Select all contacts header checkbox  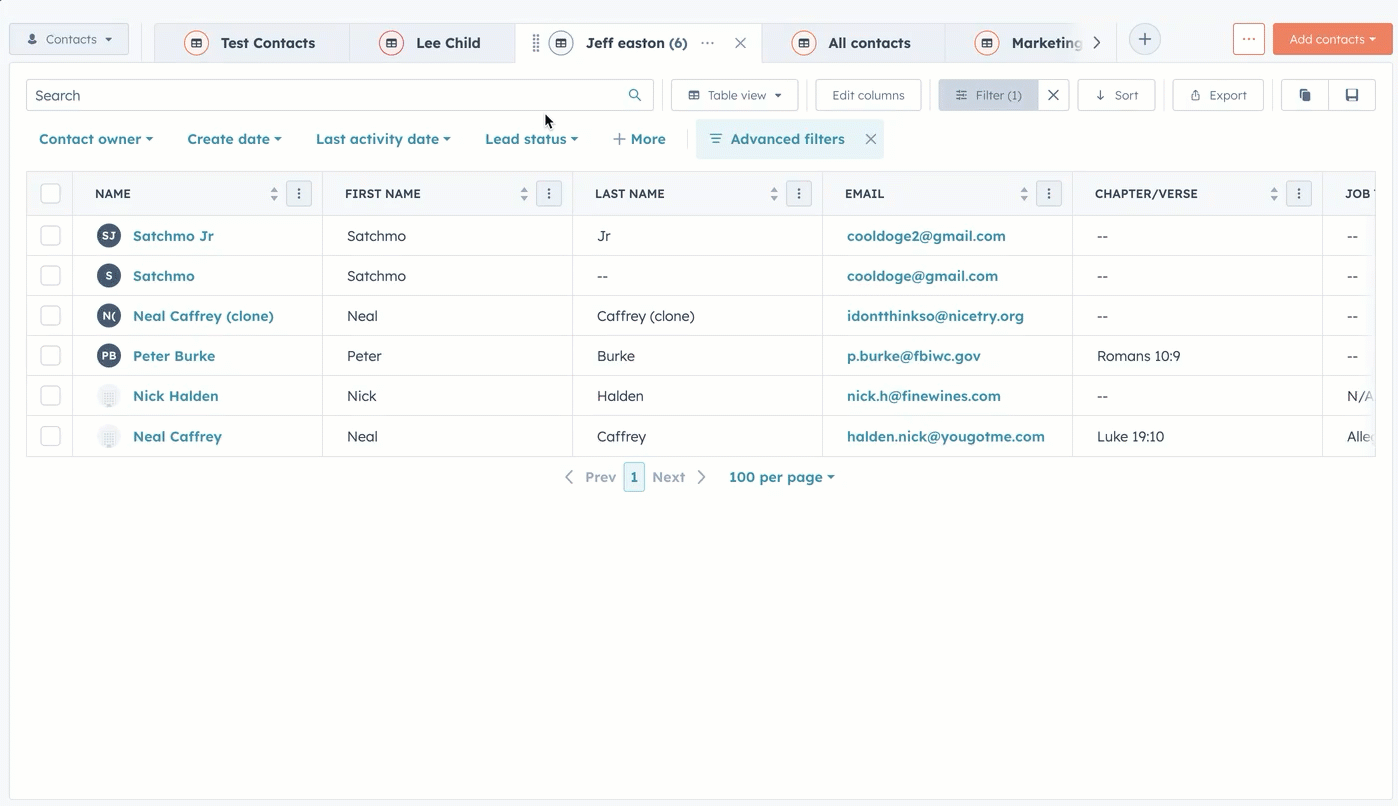pos(50,194)
